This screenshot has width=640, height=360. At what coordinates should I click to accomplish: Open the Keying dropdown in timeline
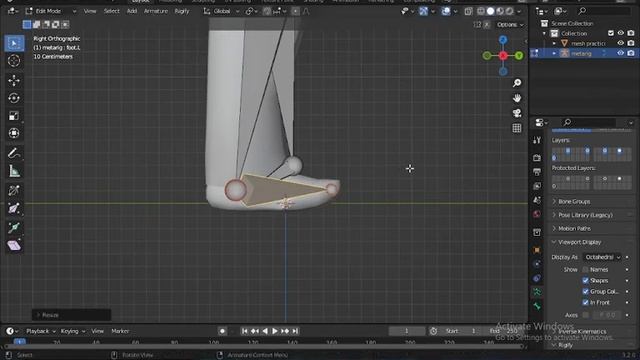coord(73,331)
